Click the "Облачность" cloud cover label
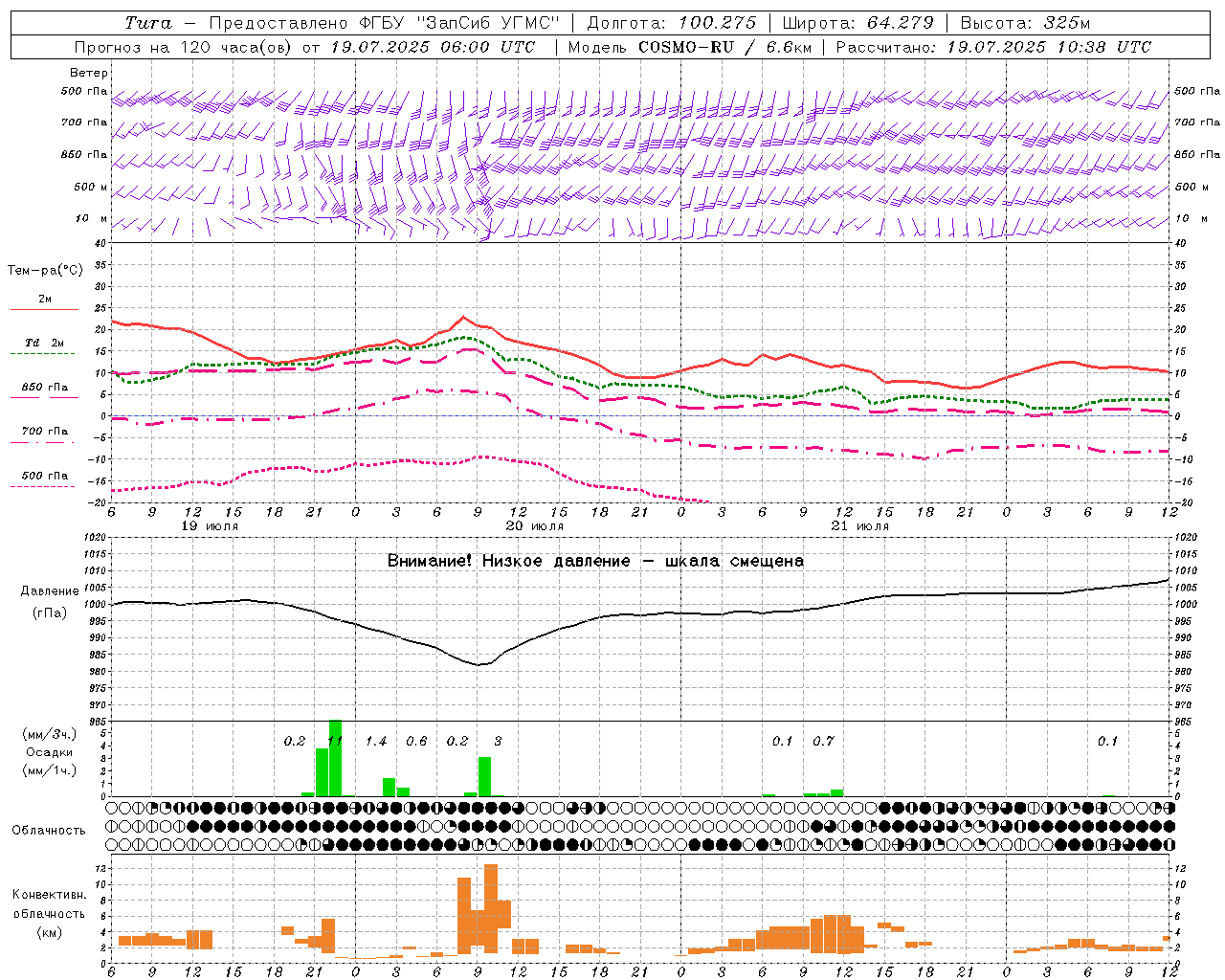This screenshot has height=980, width=1225. click(49, 831)
